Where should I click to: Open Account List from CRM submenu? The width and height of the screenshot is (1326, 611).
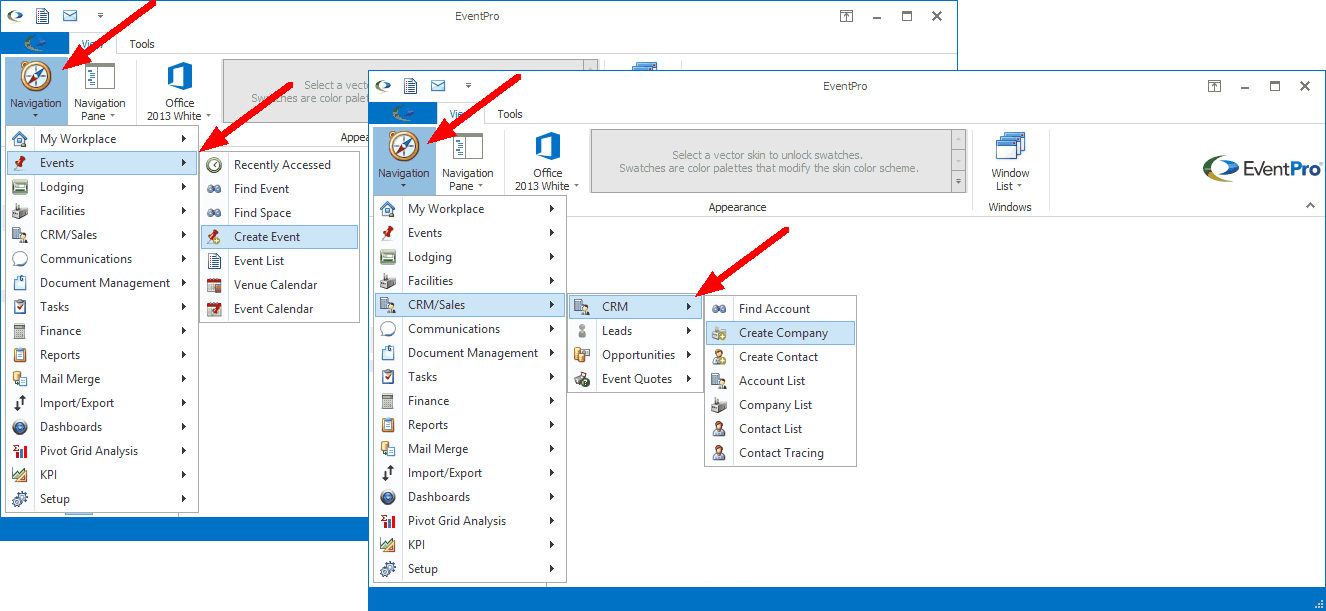click(780, 381)
